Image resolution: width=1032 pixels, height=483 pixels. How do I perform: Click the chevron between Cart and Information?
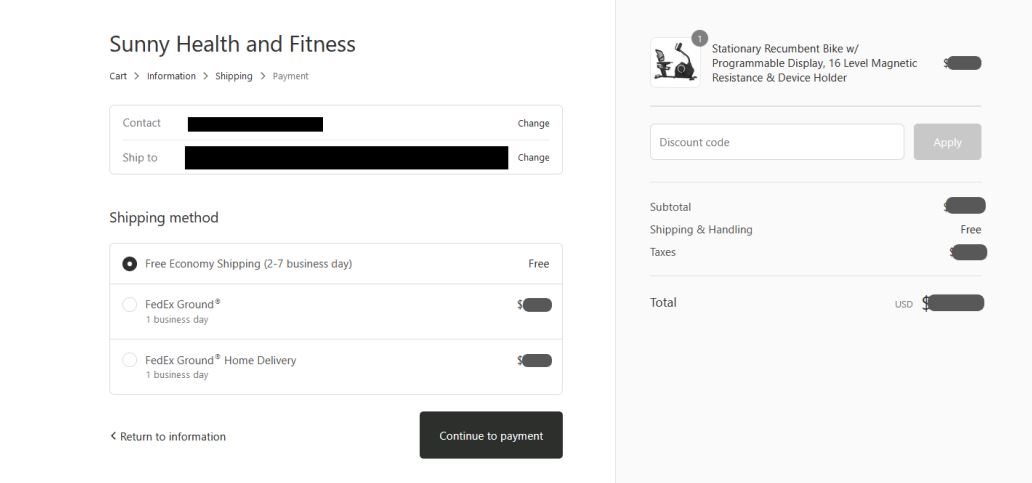(x=137, y=76)
